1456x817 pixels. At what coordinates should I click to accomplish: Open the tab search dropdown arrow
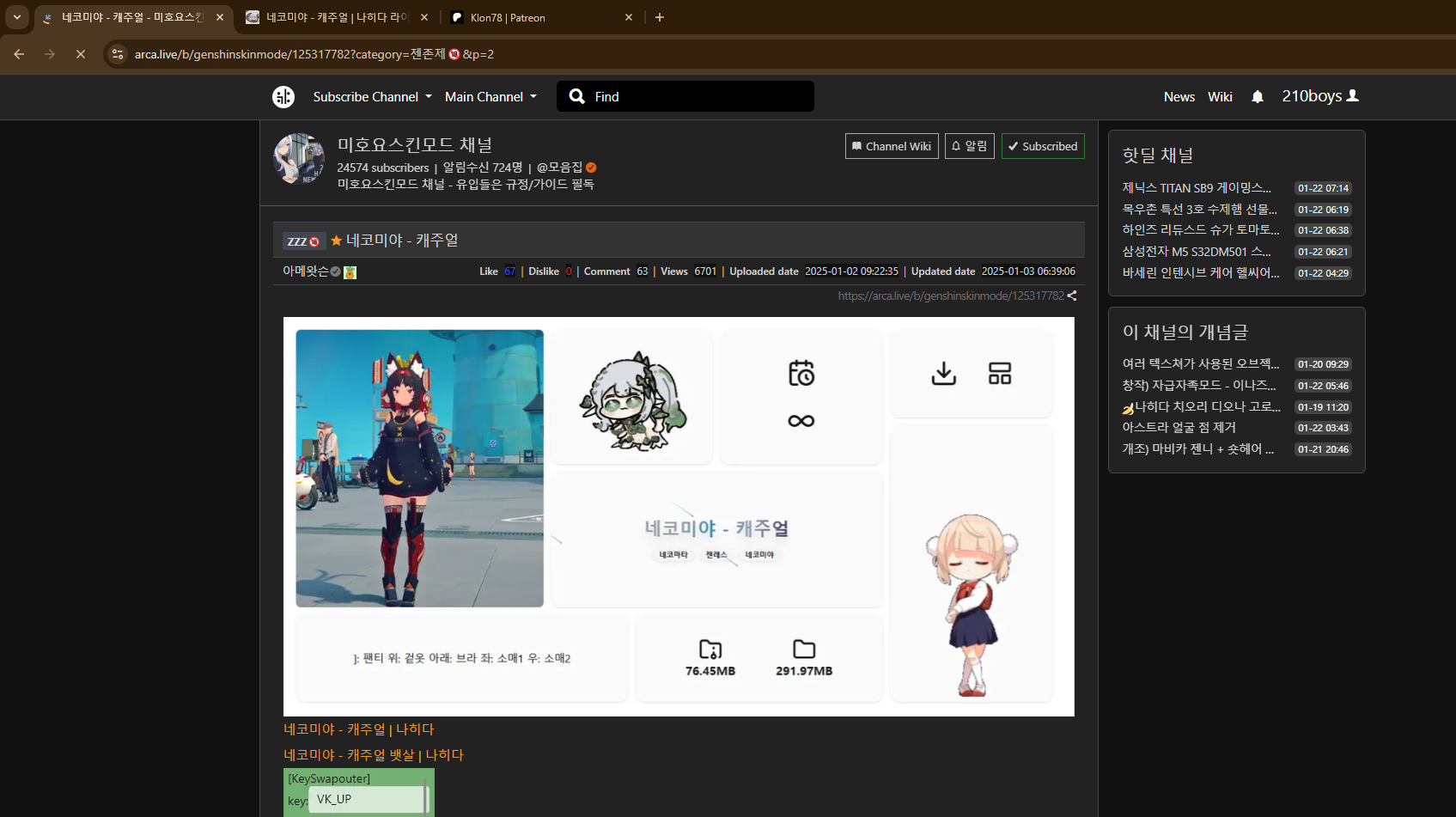click(x=17, y=17)
